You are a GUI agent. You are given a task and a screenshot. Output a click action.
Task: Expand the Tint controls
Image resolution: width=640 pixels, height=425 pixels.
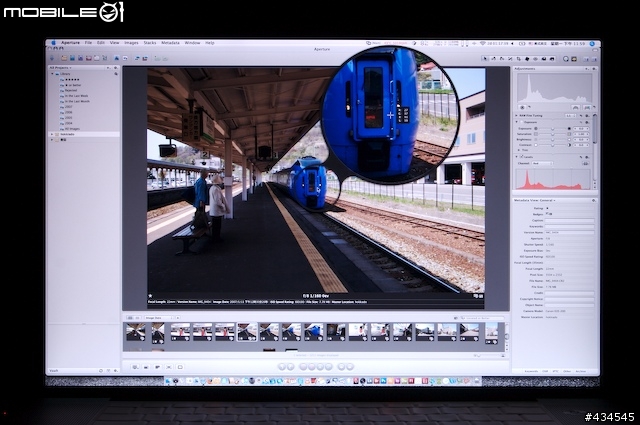click(x=518, y=150)
